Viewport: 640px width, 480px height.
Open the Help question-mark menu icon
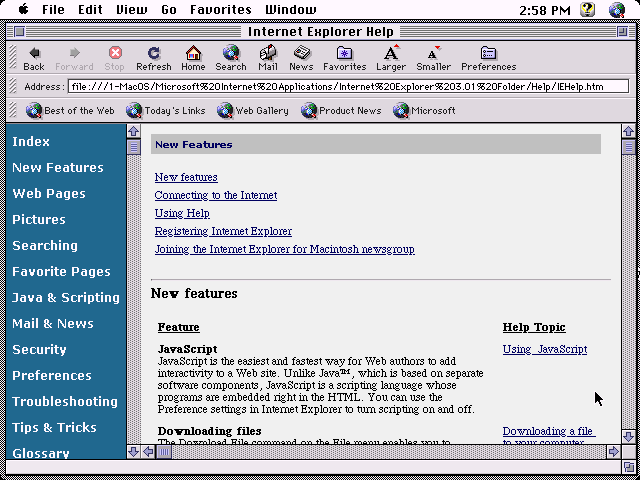pos(587,9)
